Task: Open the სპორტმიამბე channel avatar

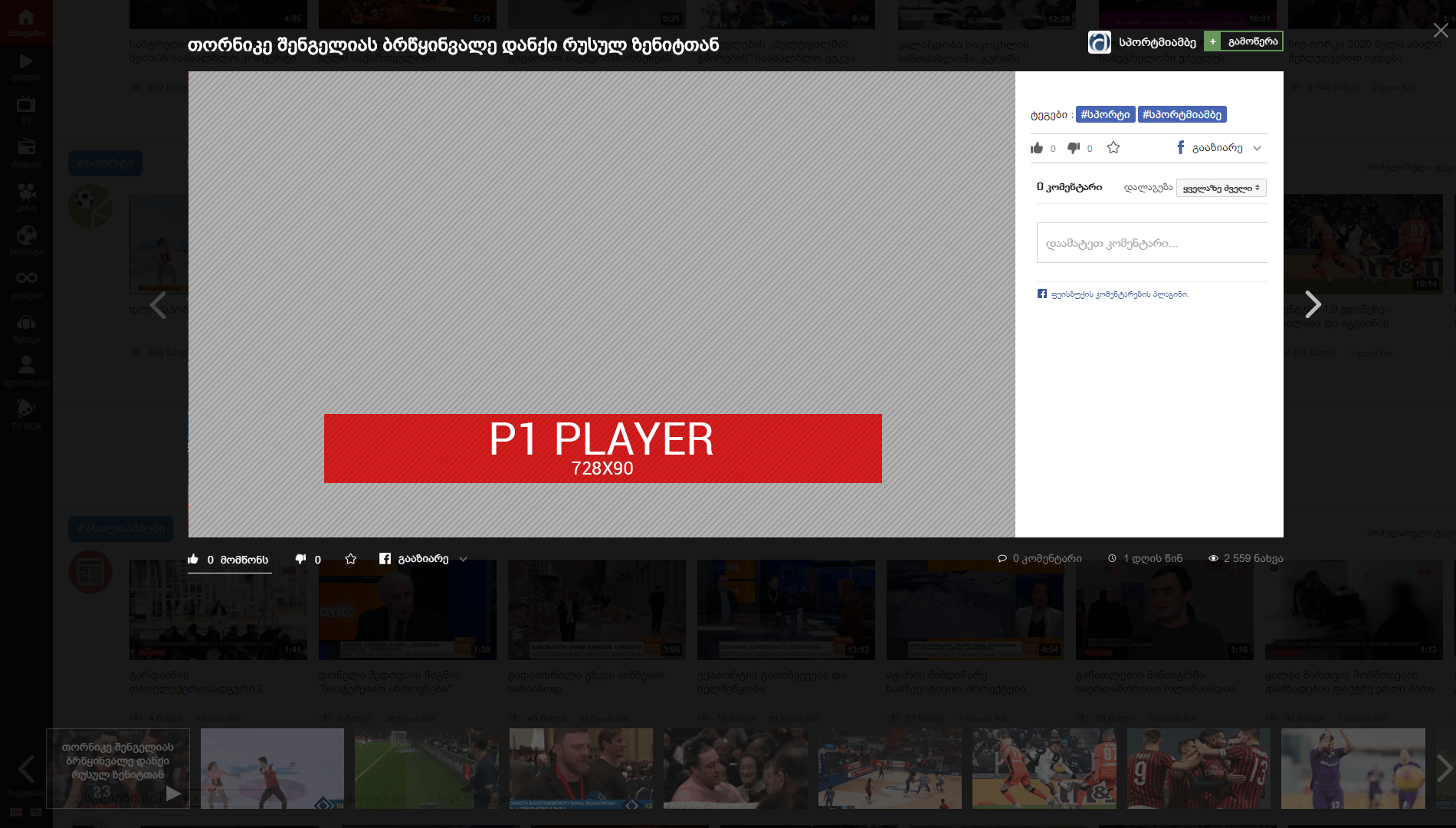Action: click(1100, 42)
